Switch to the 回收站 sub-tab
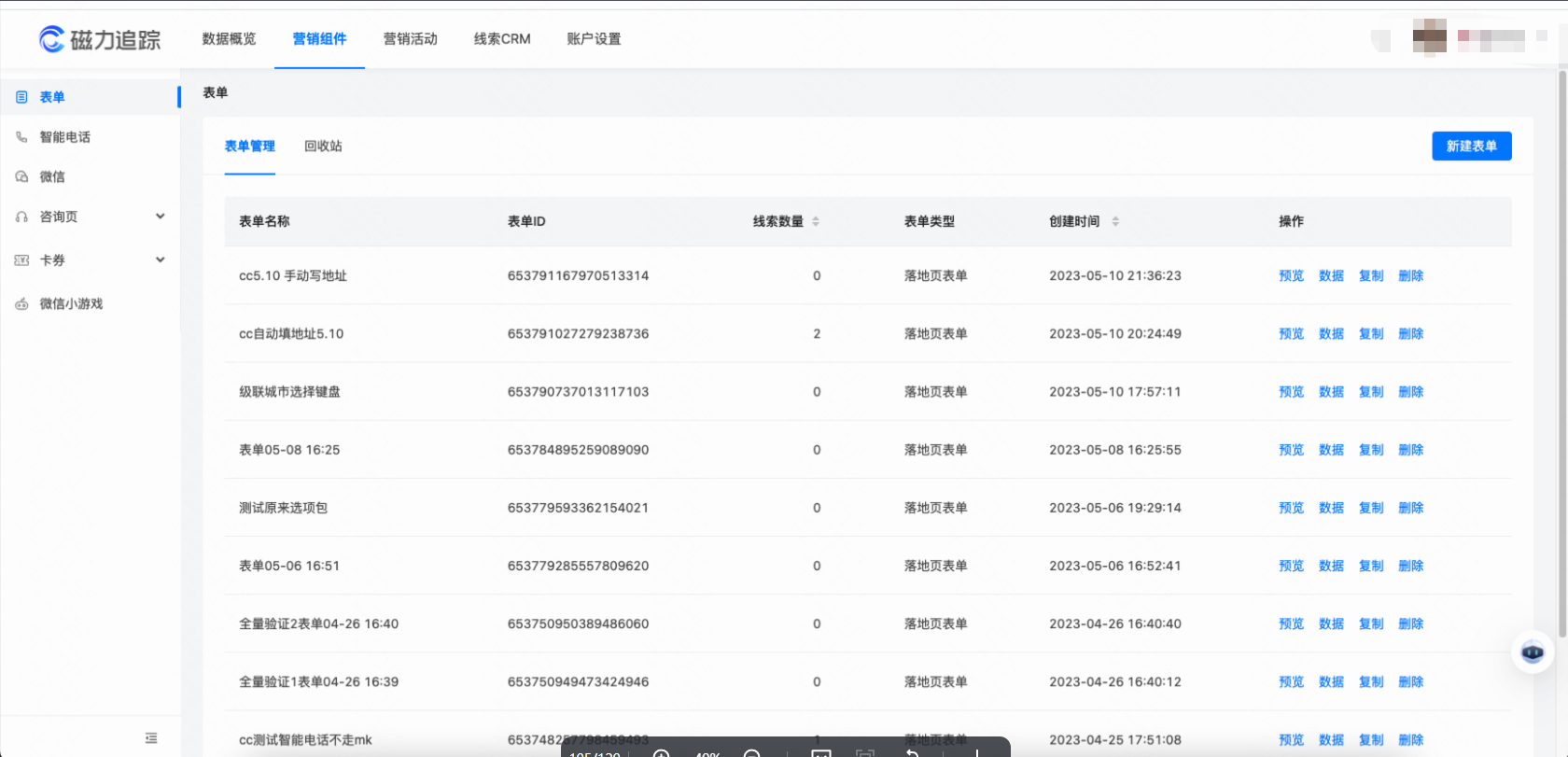 323,147
